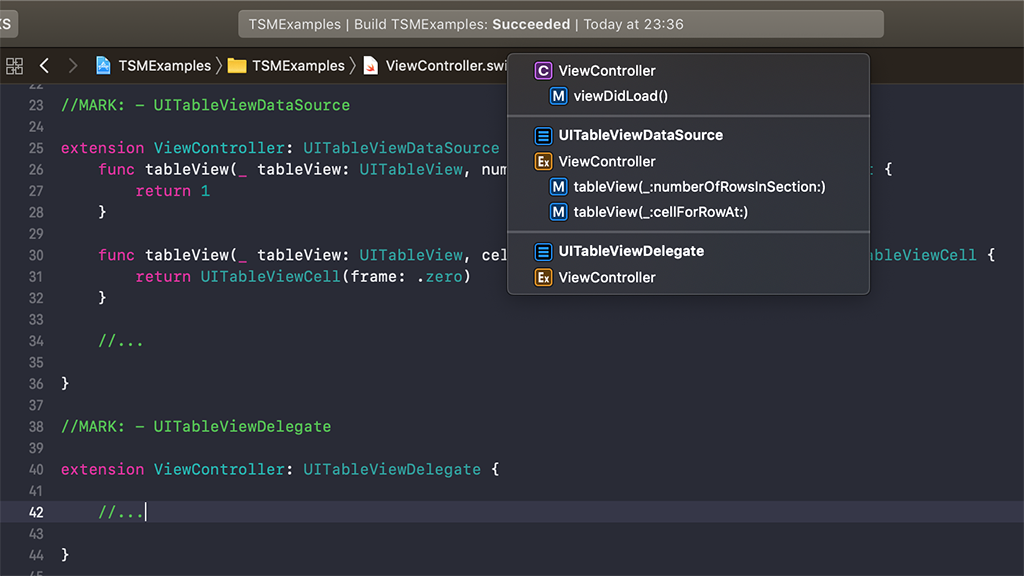Place cursor on the line 34 comment
The image size is (1024, 576).
coord(121,341)
